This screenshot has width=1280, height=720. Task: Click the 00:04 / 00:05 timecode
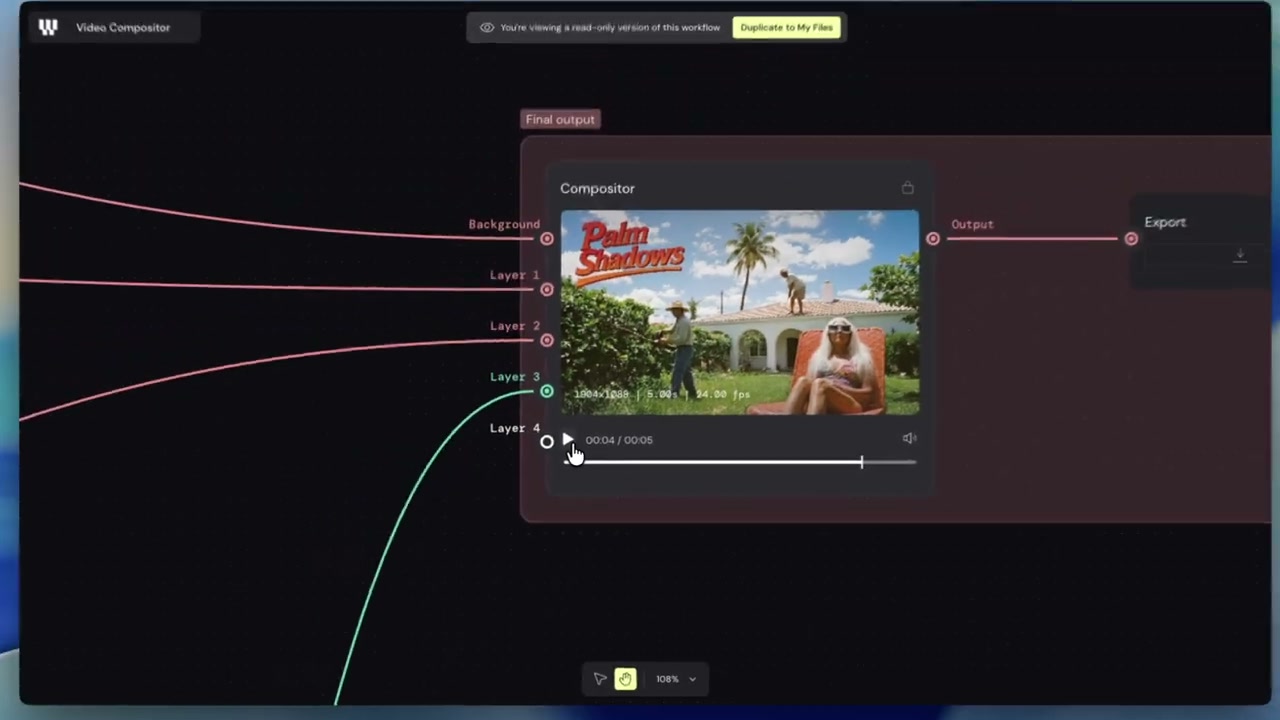[619, 440]
